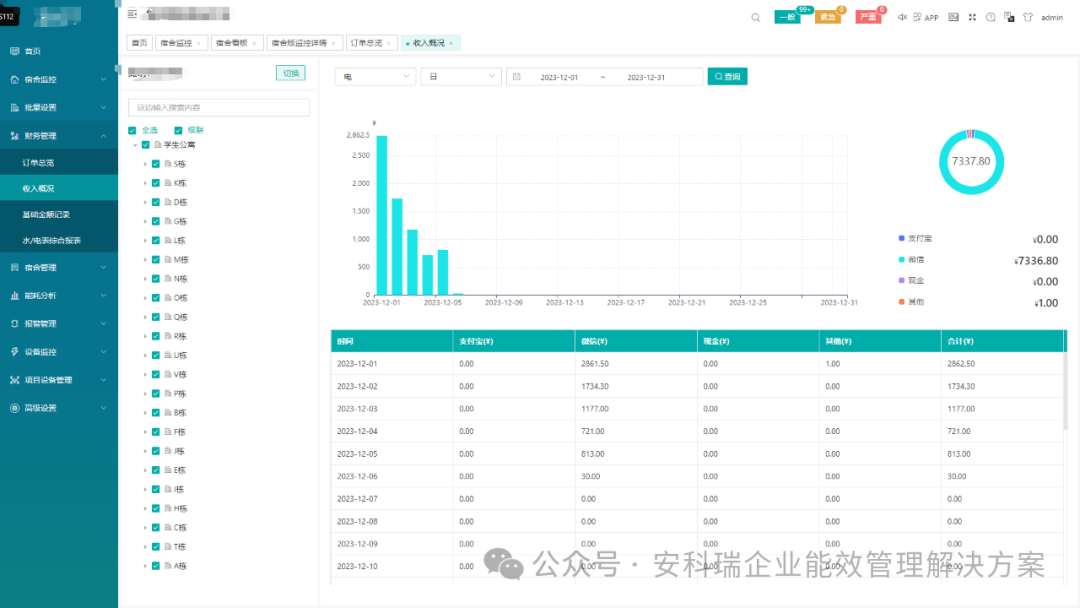Expand the N栋 tree node

(145, 279)
